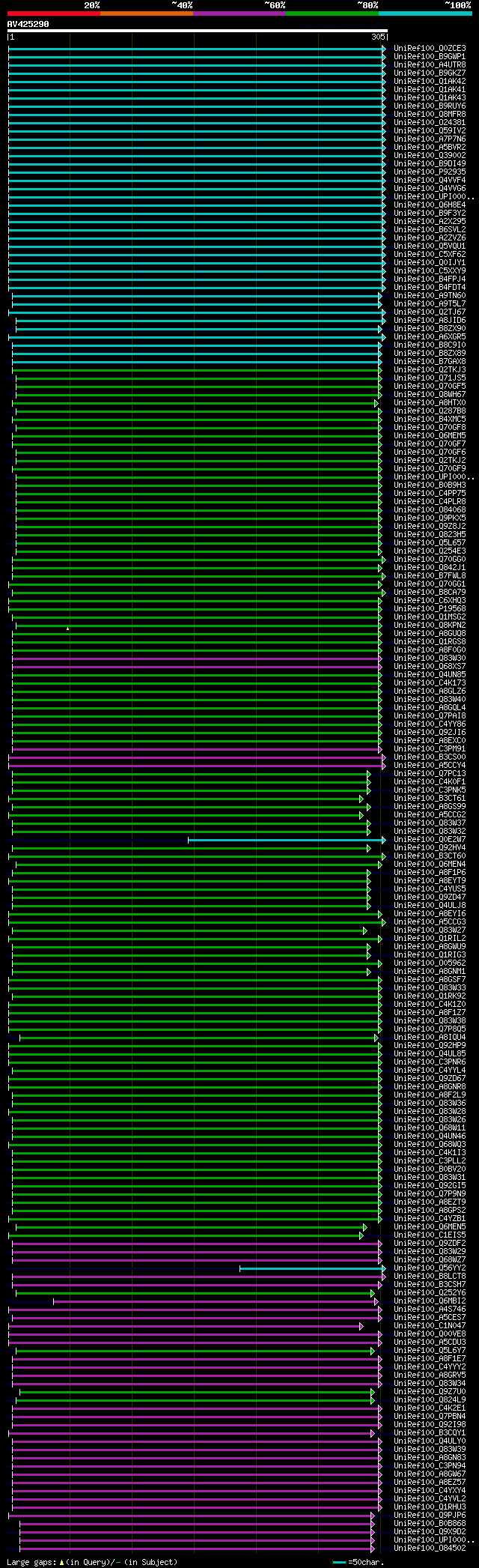Click the purple alignment bar for Q6MBI2
This screenshot has height=1568, width=479.
[x=214, y=1302]
